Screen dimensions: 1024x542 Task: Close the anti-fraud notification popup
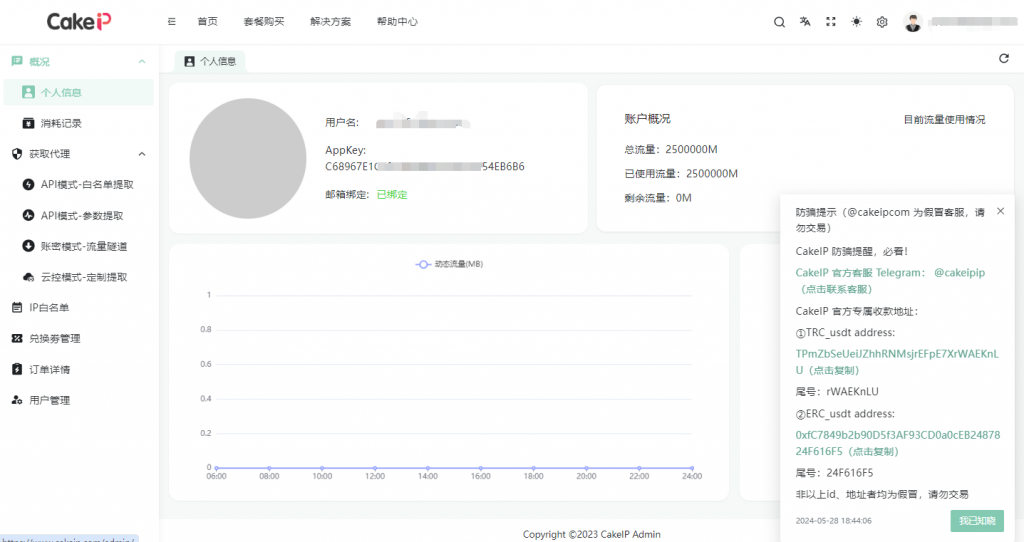coord(1000,211)
